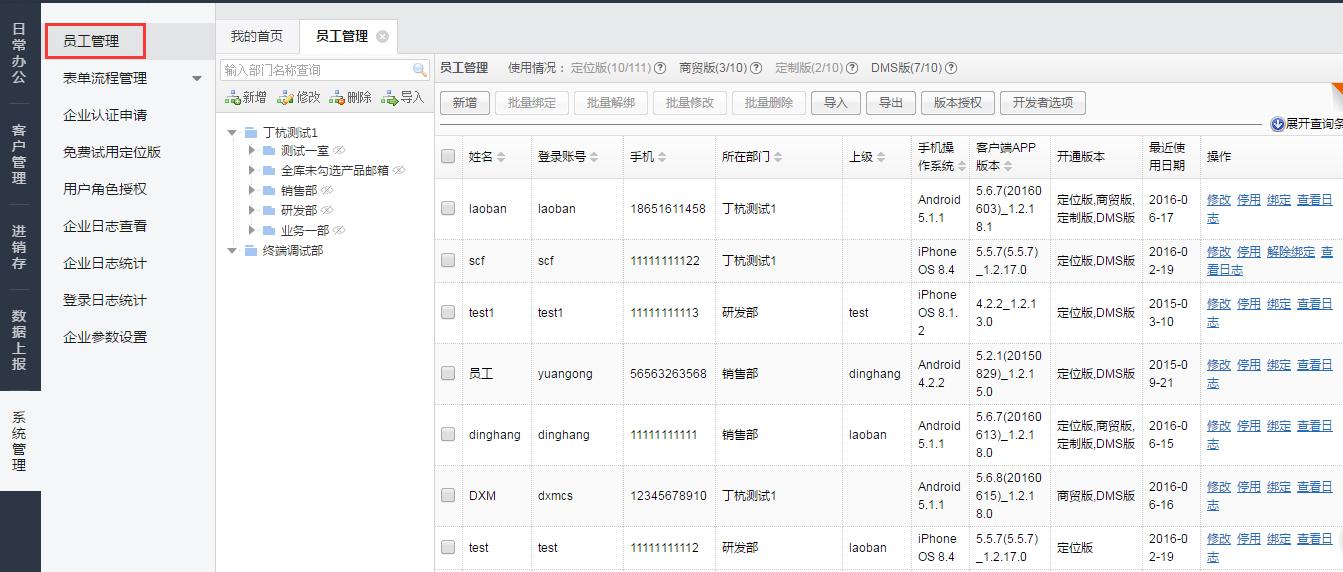
Task: Click the 版本授权 button
Action: pyautogui.click(x=958, y=103)
